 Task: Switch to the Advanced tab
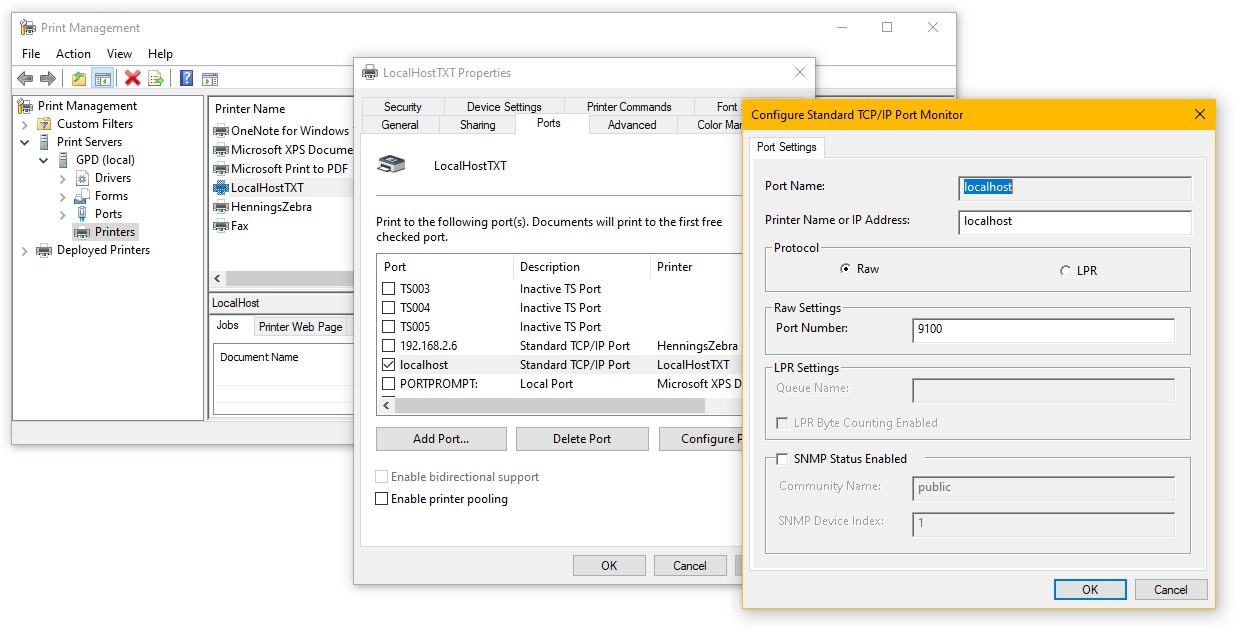coord(632,125)
